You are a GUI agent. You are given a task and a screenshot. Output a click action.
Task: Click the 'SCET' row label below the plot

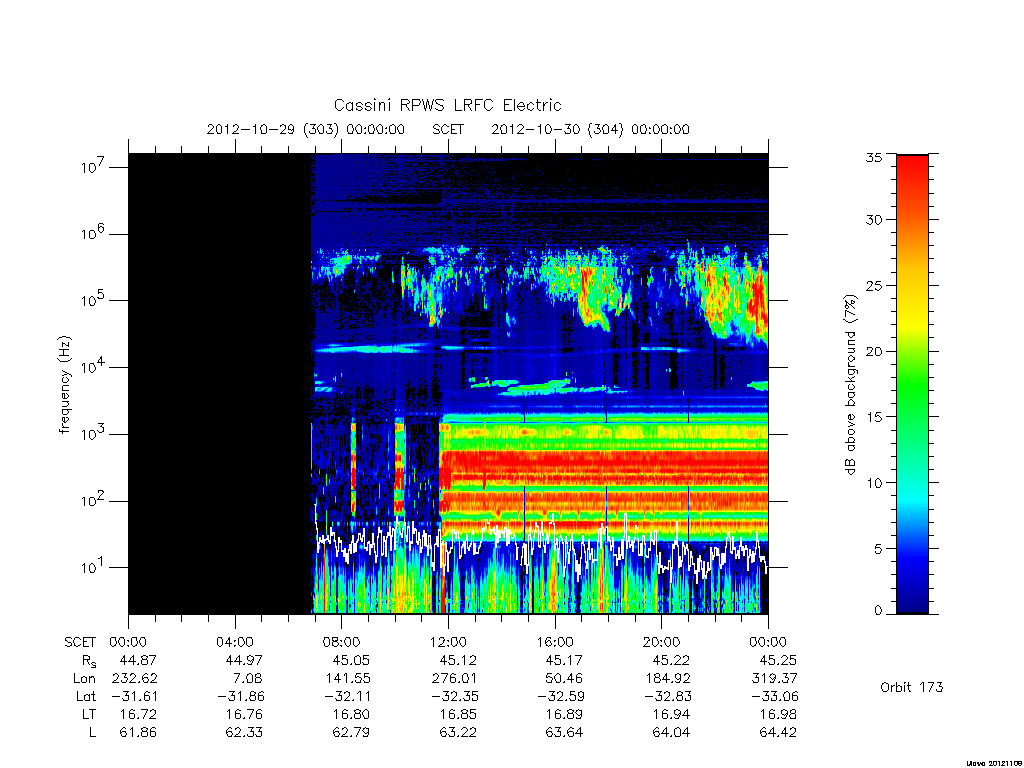[80, 642]
